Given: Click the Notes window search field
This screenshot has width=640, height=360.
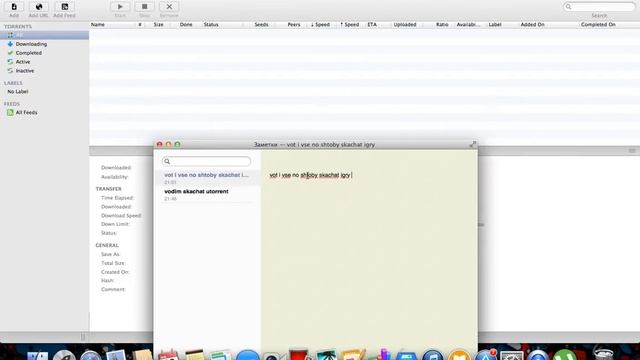Looking at the screenshot, I should point(207,161).
